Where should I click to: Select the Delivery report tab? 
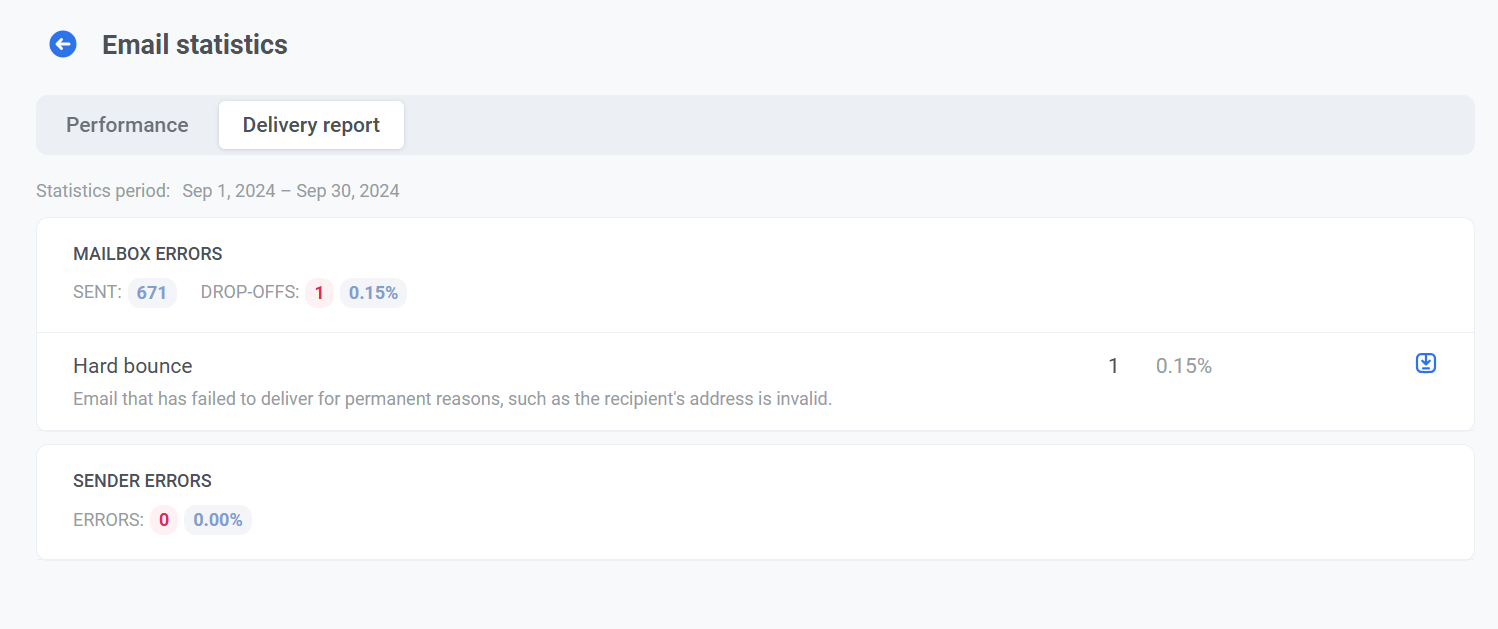[311, 125]
